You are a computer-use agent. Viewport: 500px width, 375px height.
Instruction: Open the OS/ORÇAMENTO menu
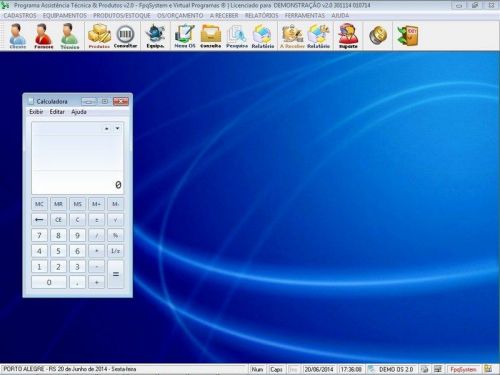(x=180, y=16)
